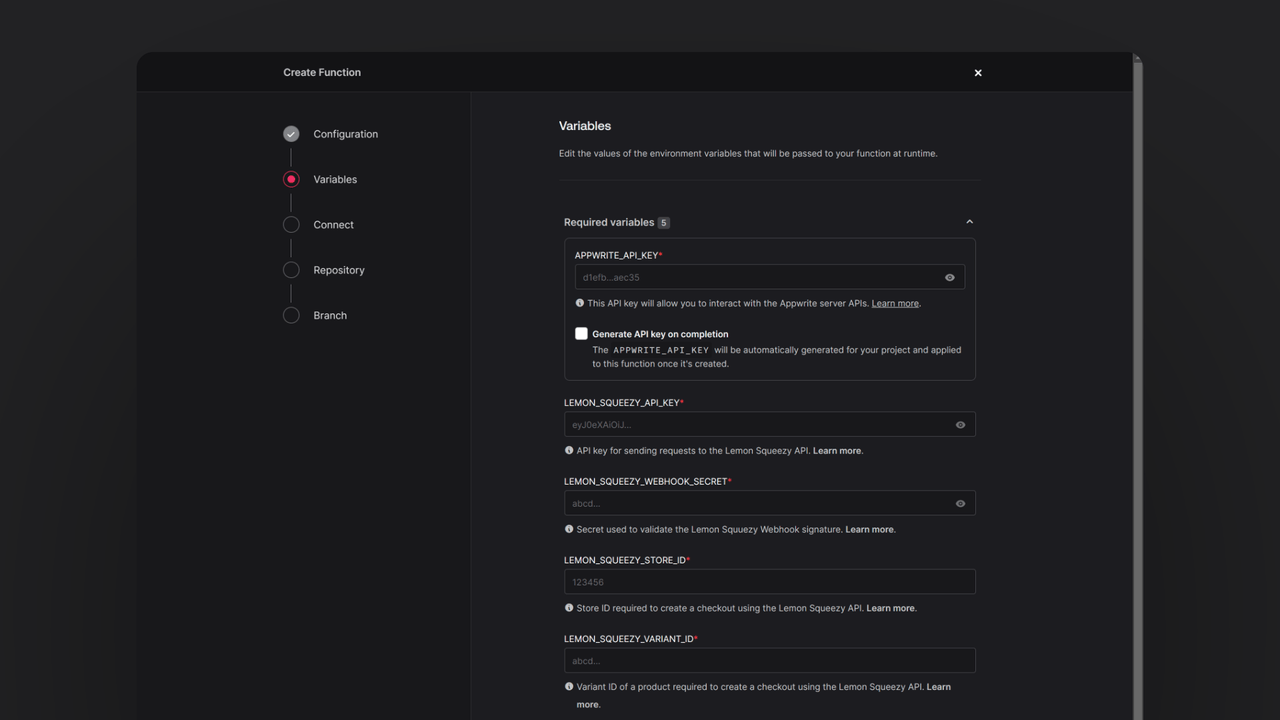Viewport: 1280px width, 720px height.
Task: Click the Repository step circle icon
Action: 291,270
